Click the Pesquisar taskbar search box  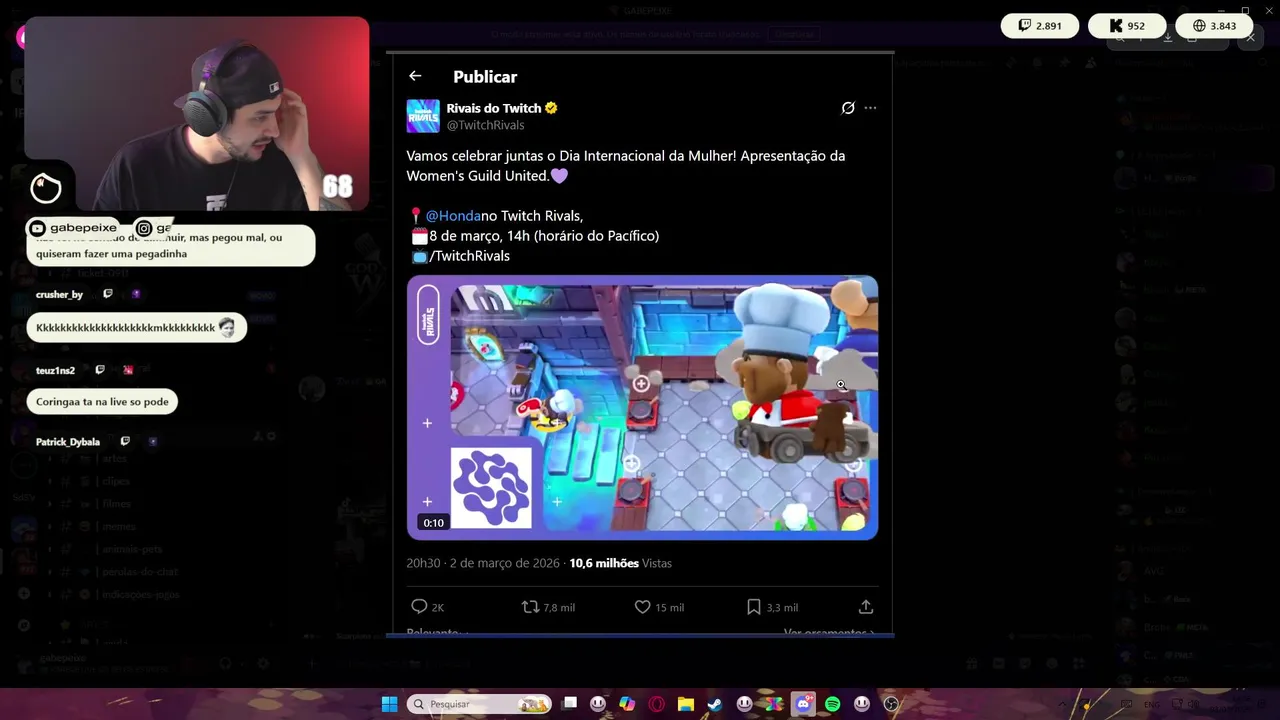coord(479,704)
